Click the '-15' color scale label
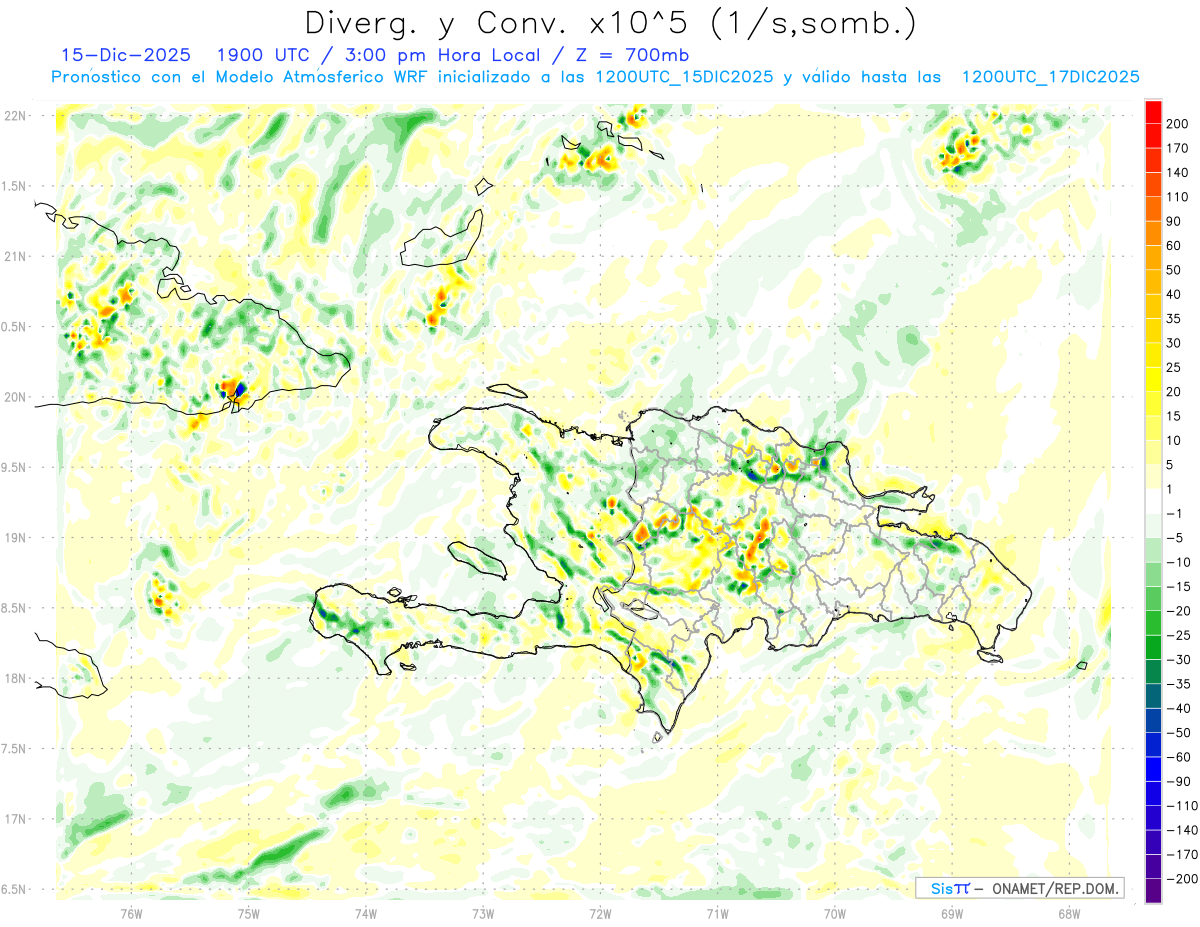The width and height of the screenshot is (1200, 927). (1179, 586)
